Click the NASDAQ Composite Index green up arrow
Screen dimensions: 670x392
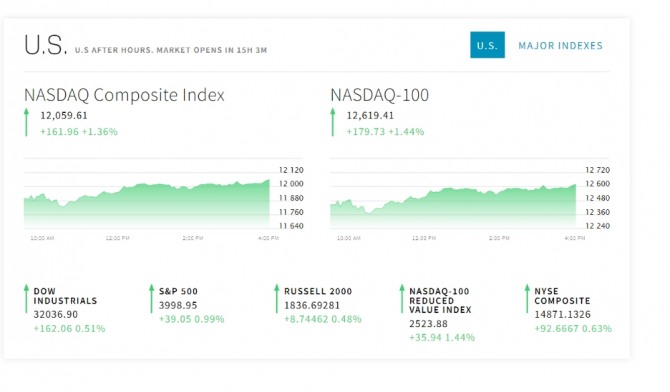(26, 122)
